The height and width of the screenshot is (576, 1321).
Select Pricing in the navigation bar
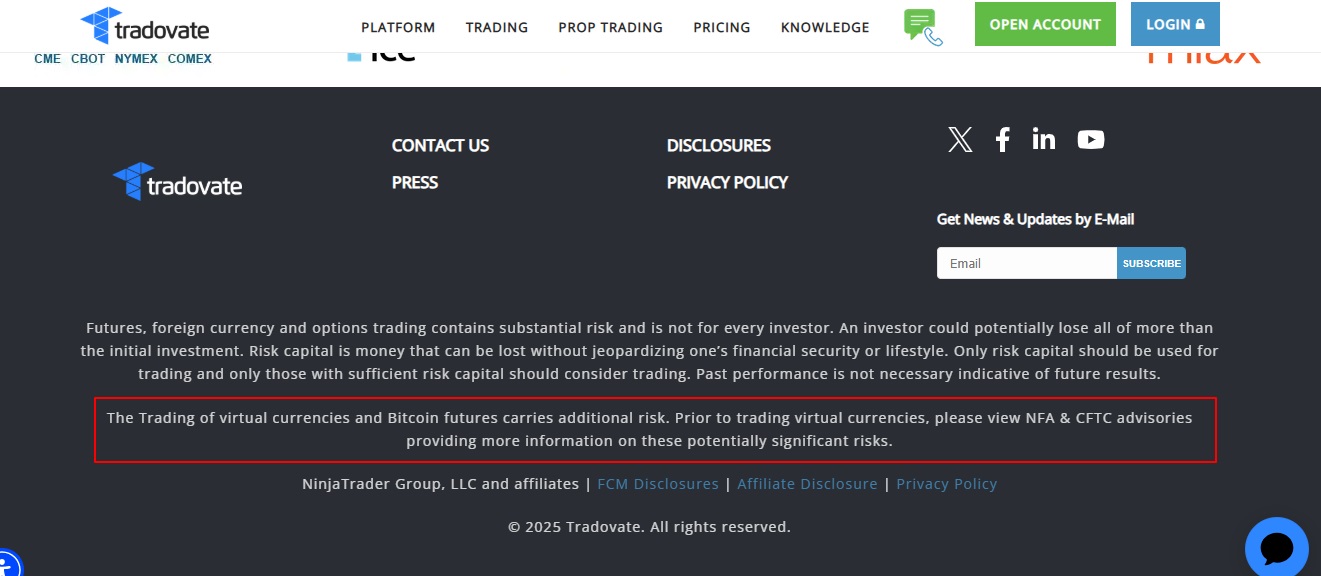pos(721,28)
